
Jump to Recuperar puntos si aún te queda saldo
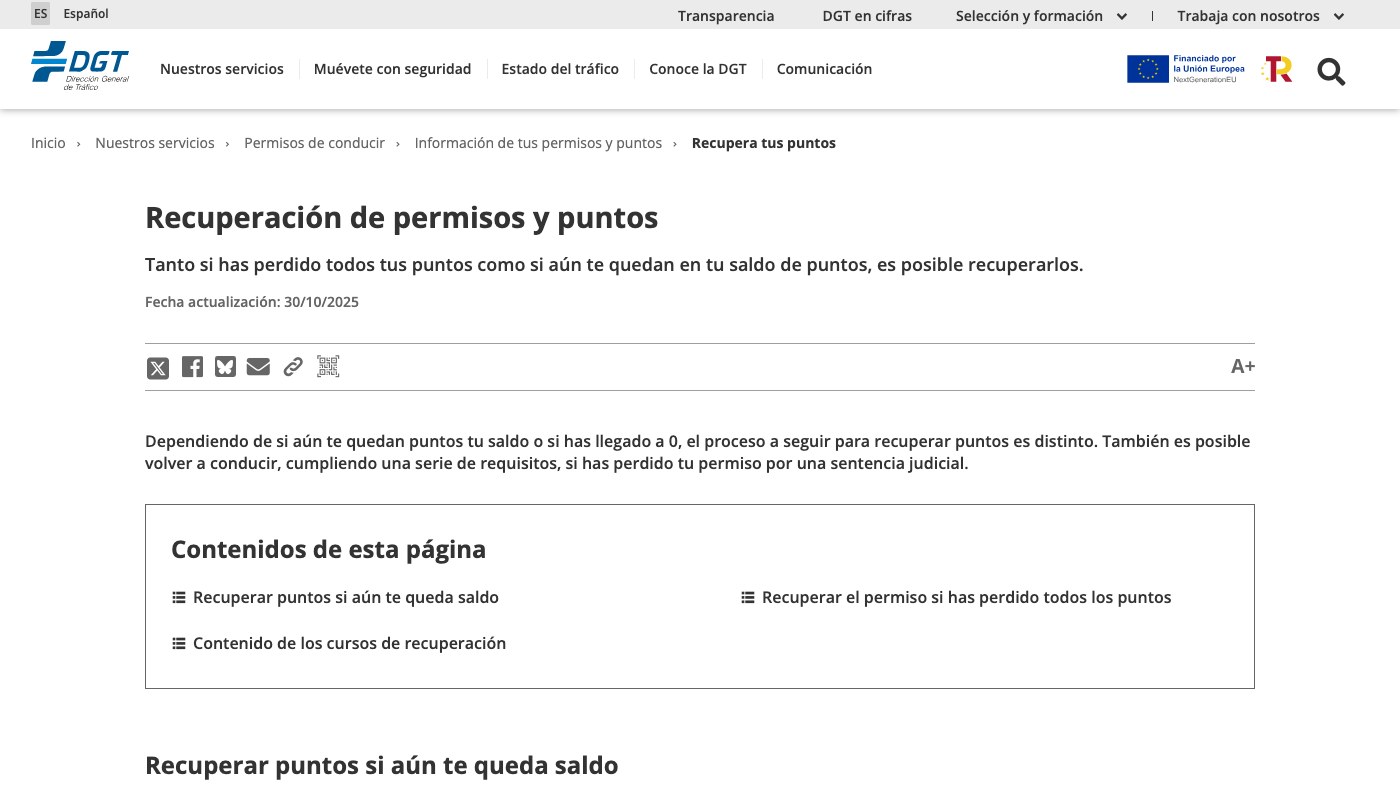pos(335,597)
